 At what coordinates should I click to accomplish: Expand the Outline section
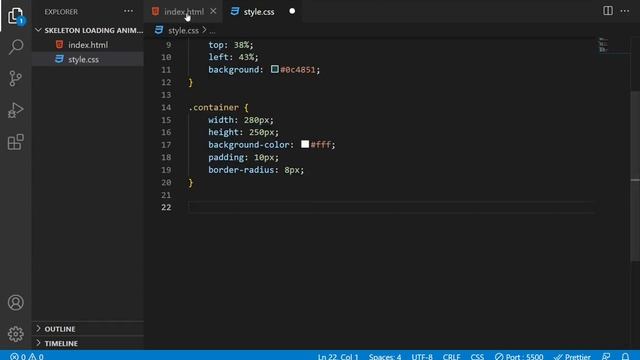click(x=88, y=329)
